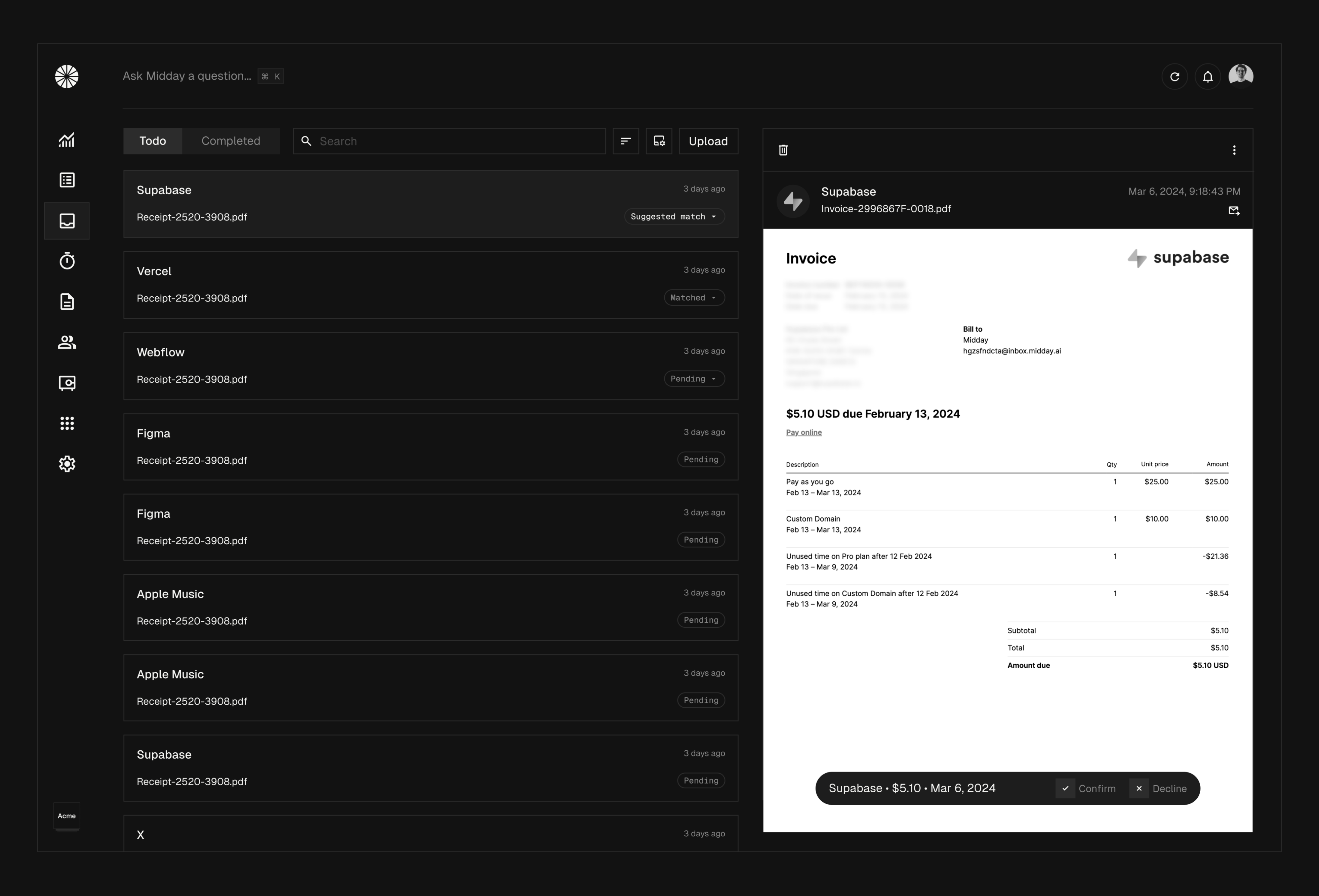Click the inbox Search field
1319x896 pixels.
pyautogui.click(x=454, y=141)
